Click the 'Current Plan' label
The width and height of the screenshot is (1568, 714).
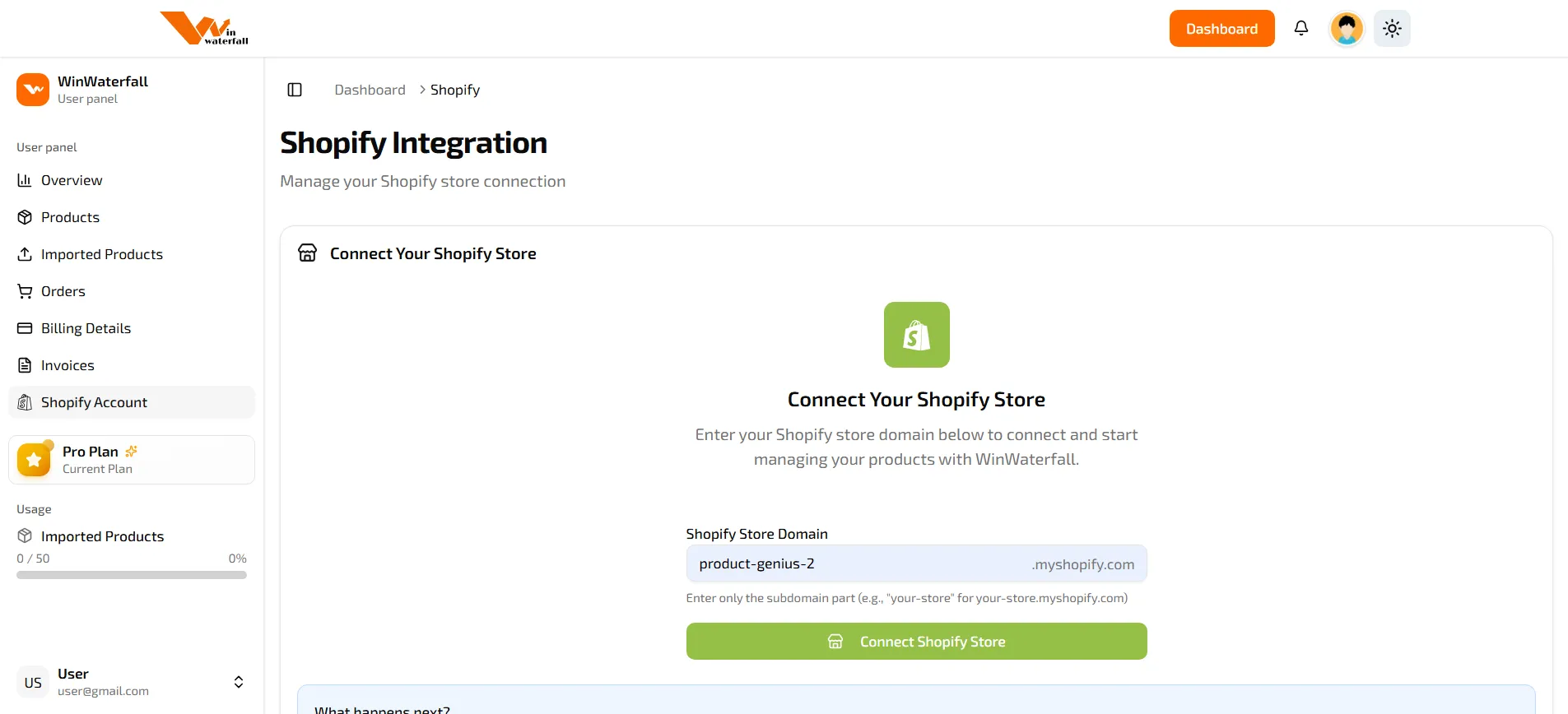coord(97,469)
